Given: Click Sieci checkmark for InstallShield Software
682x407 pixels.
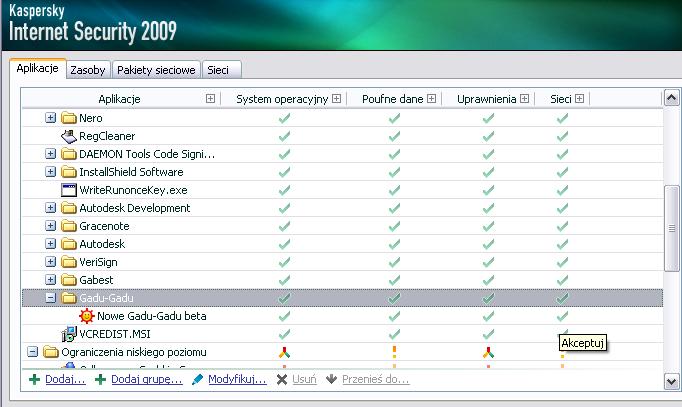Looking at the screenshot, I should [x=562, y=172].
